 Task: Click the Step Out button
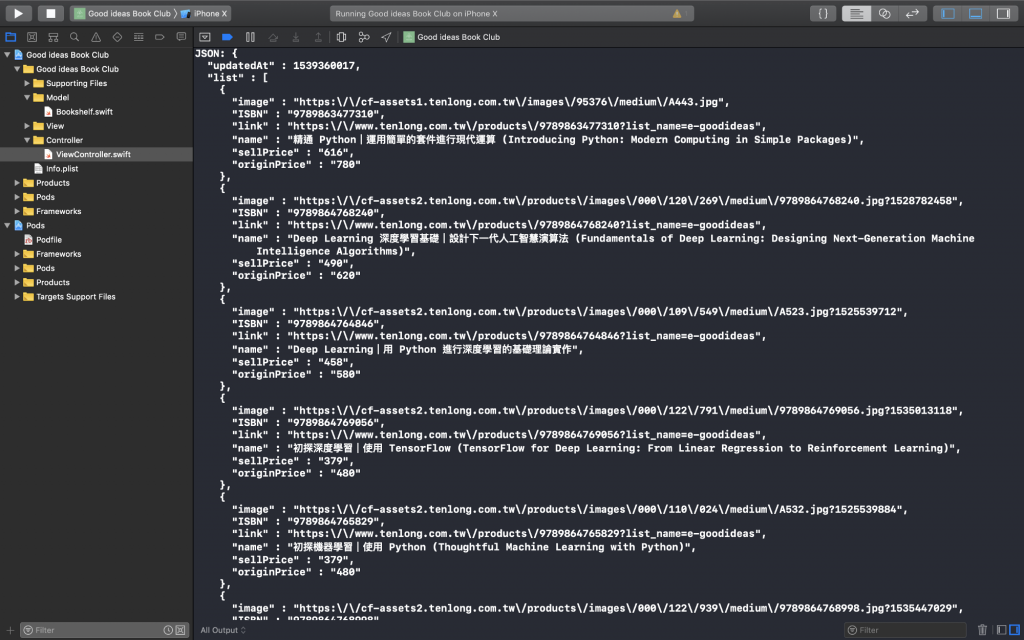pyautogui.click(x=318, y=37)
